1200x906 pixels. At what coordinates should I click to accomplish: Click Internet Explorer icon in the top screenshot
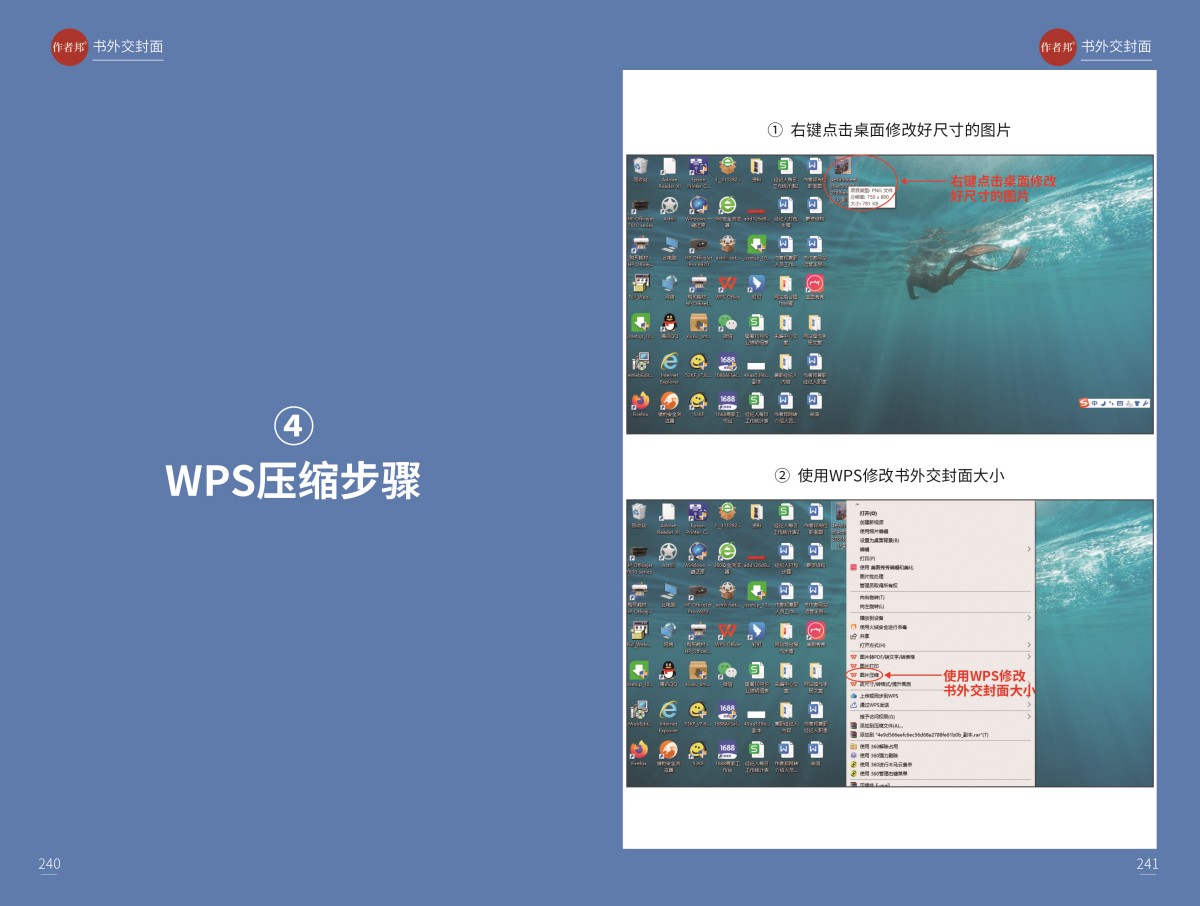[669, 362]
